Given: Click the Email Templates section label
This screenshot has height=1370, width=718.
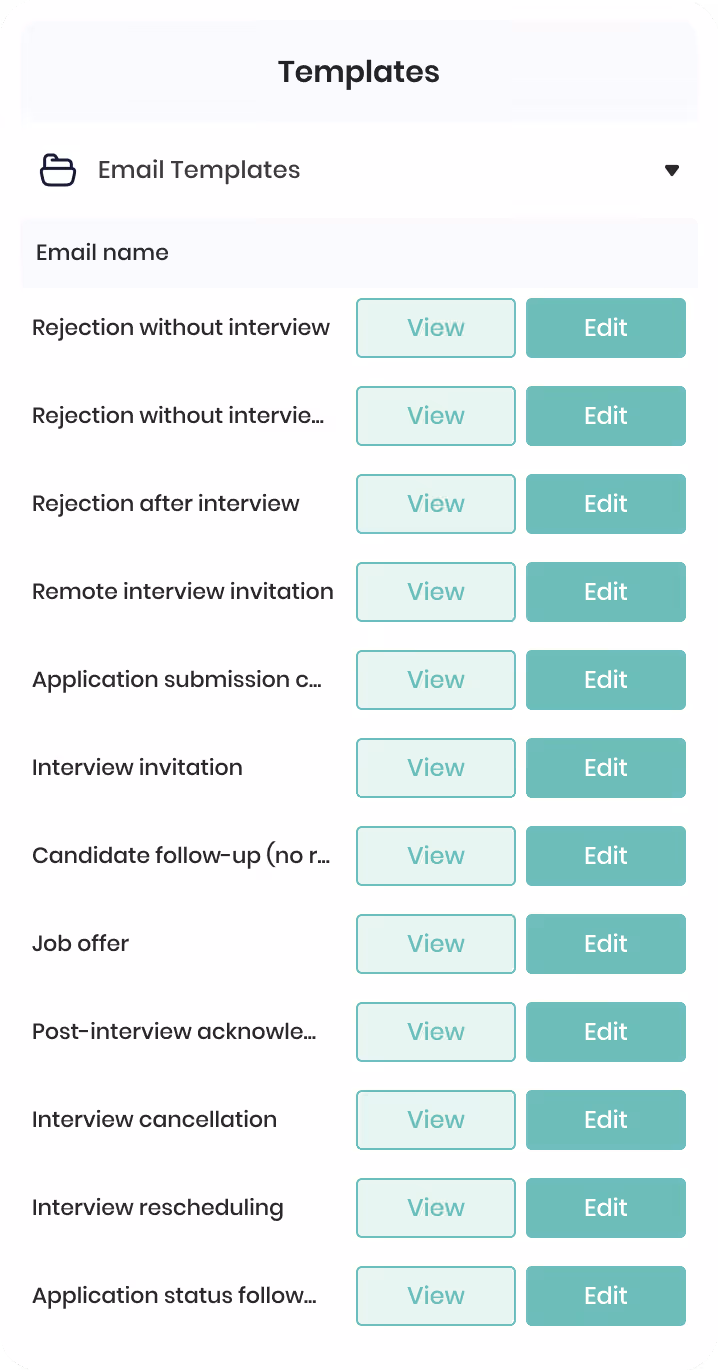Looking at the screenshot, I should [199, 170].
